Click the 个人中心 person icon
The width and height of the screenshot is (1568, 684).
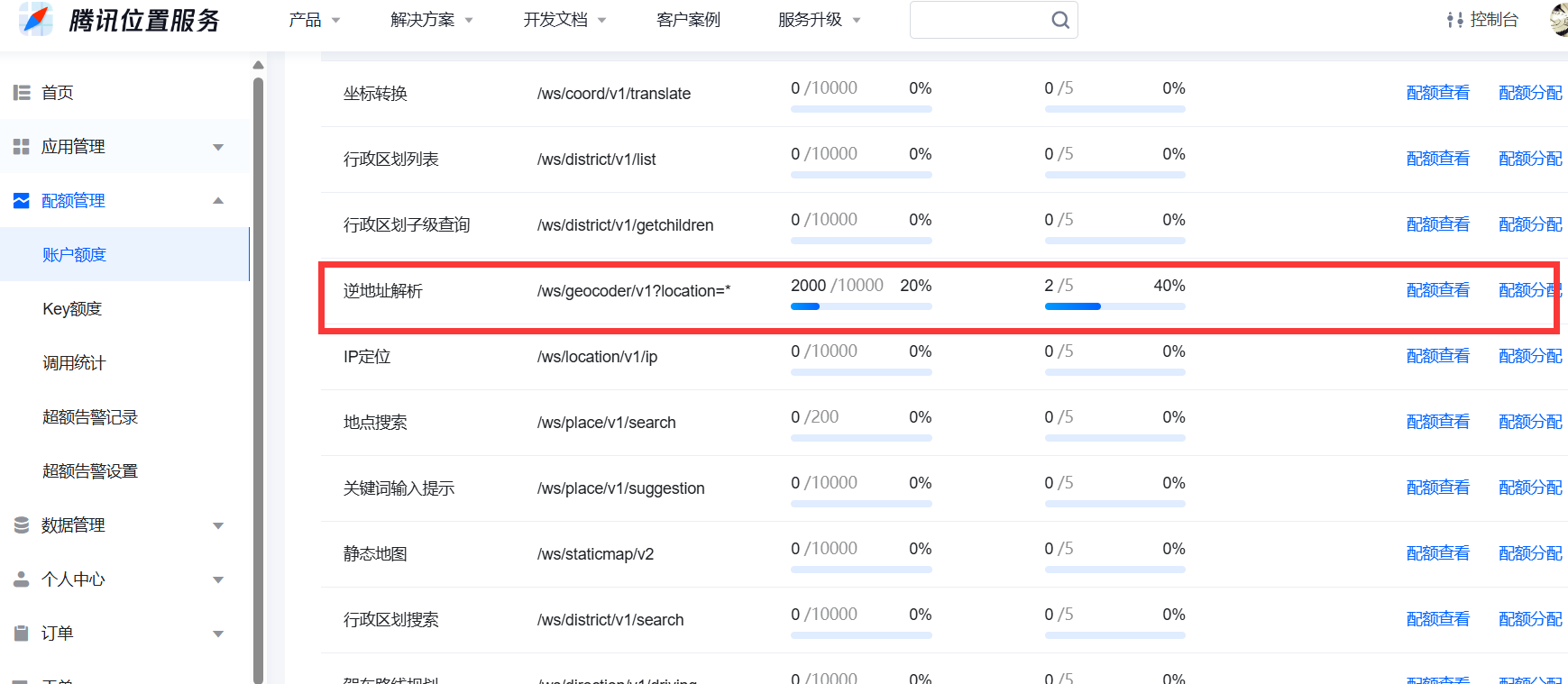pos(22,579)
